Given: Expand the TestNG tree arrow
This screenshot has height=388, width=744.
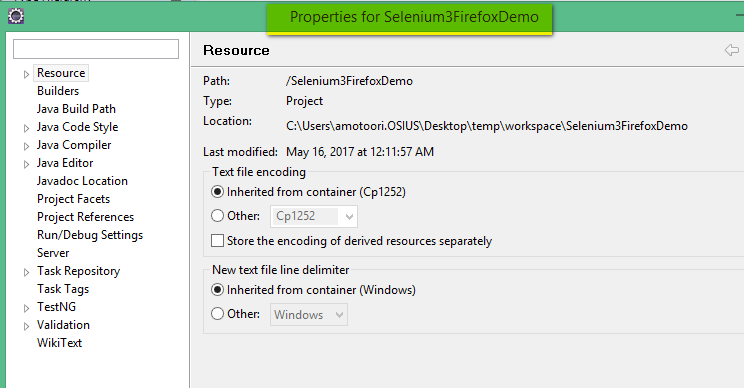Looking at the screenshot, I should 27,308.
